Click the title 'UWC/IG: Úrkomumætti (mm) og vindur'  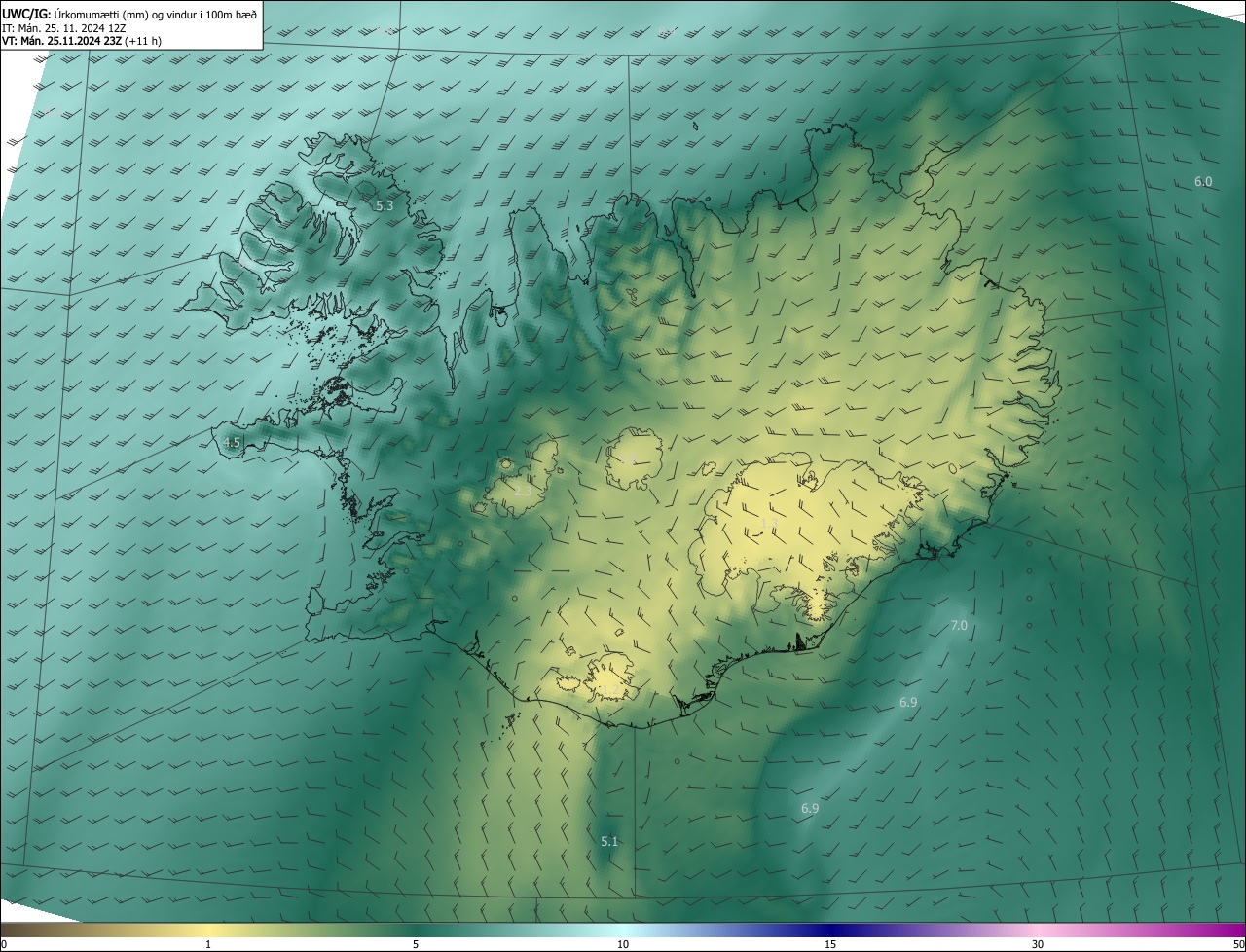[129, 13]
